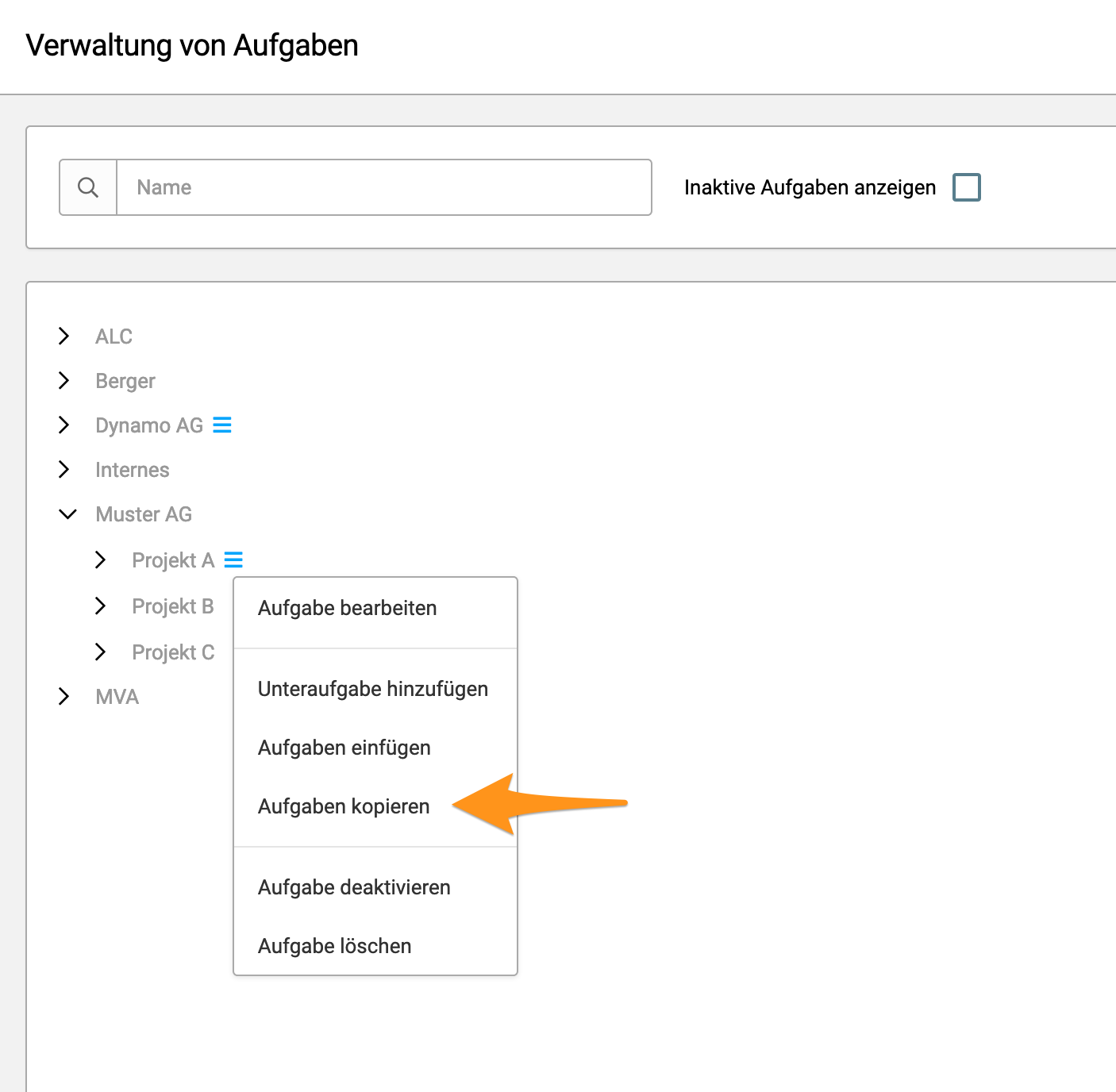Collapse the Muster AG node
This screenshot has height=1092, width=1116.
(x=68, y=514)
